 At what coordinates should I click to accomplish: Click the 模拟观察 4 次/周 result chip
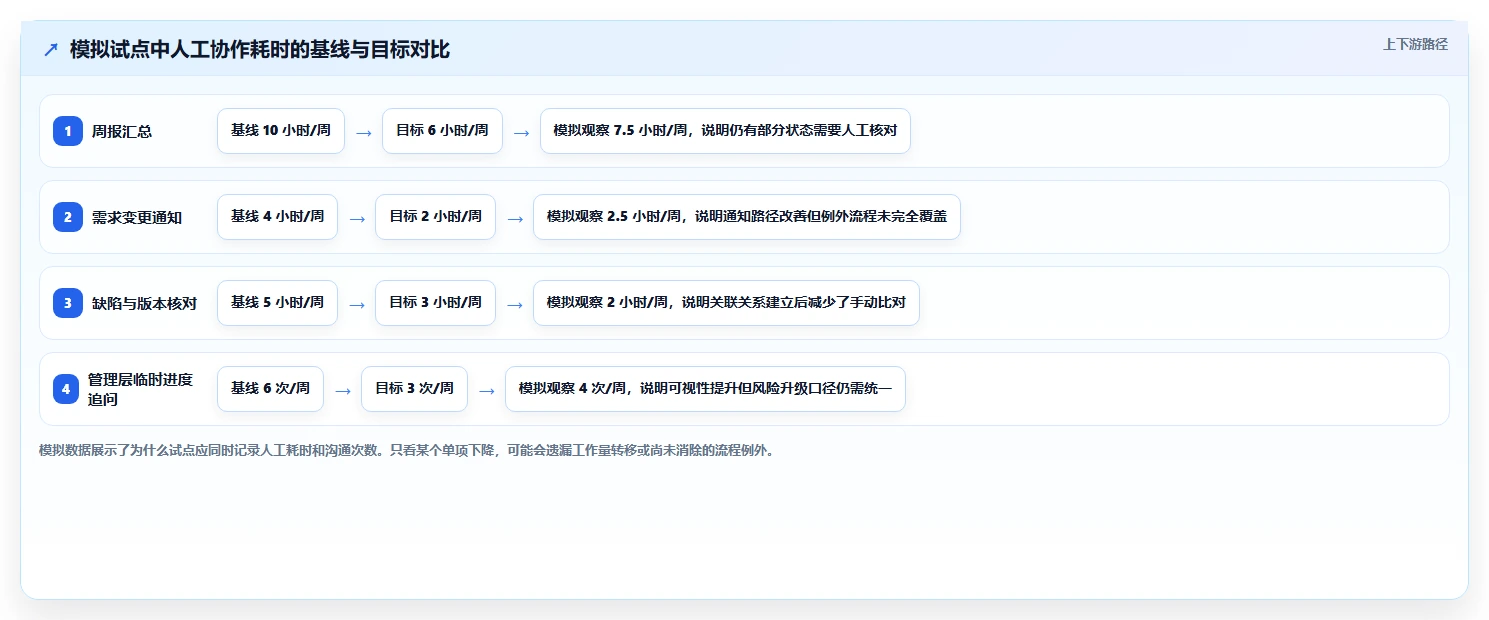(x=705, y=389)
